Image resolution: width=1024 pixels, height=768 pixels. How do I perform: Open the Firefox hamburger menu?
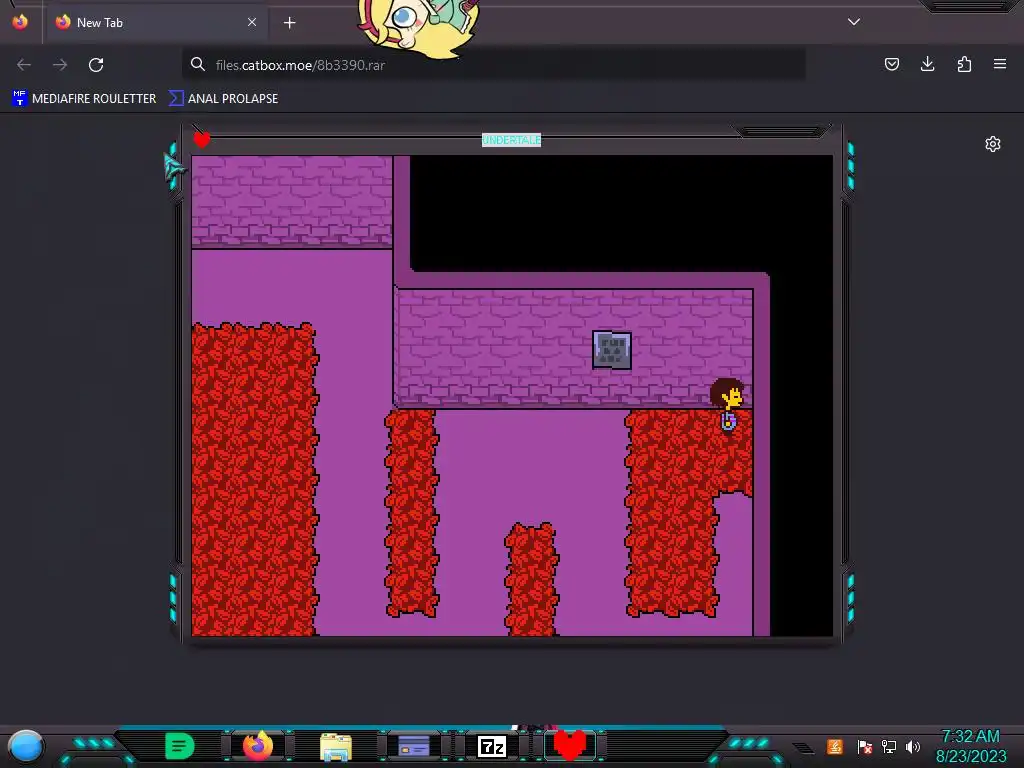pyautogui.click(x=1000, y=64)
